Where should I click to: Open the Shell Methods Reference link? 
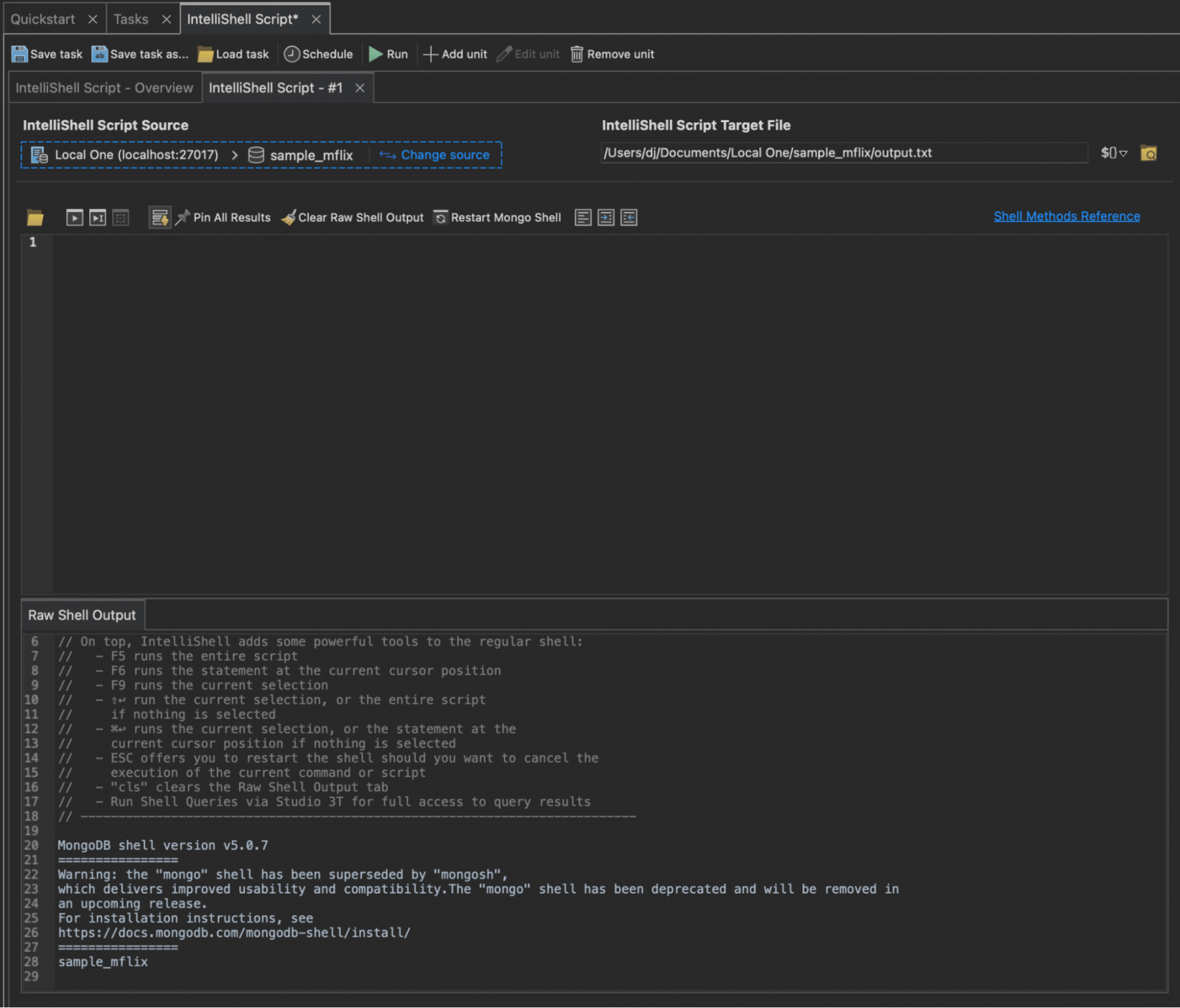(1066, 216)
